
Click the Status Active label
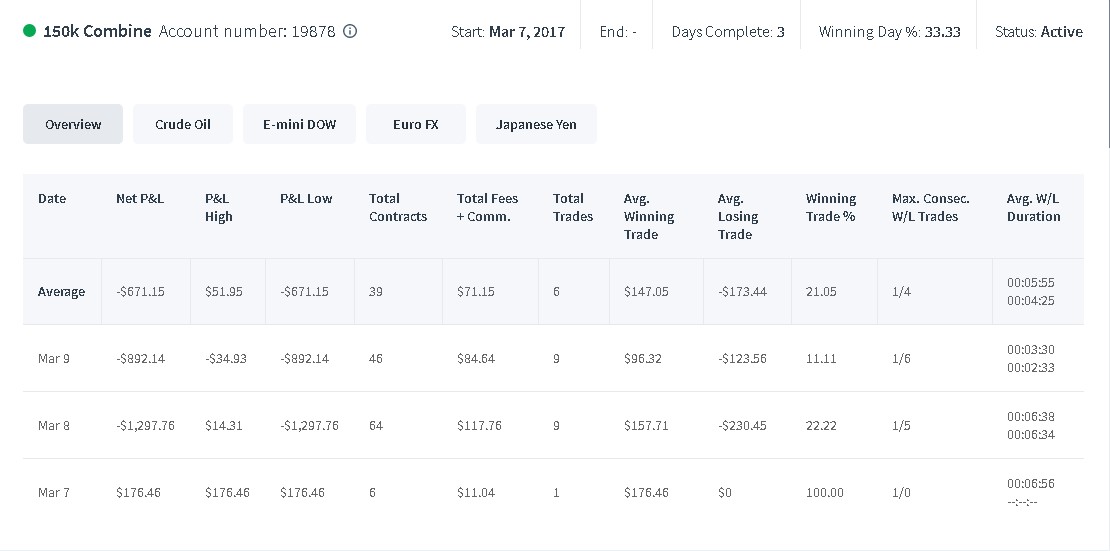click(x=1039, y=31)
